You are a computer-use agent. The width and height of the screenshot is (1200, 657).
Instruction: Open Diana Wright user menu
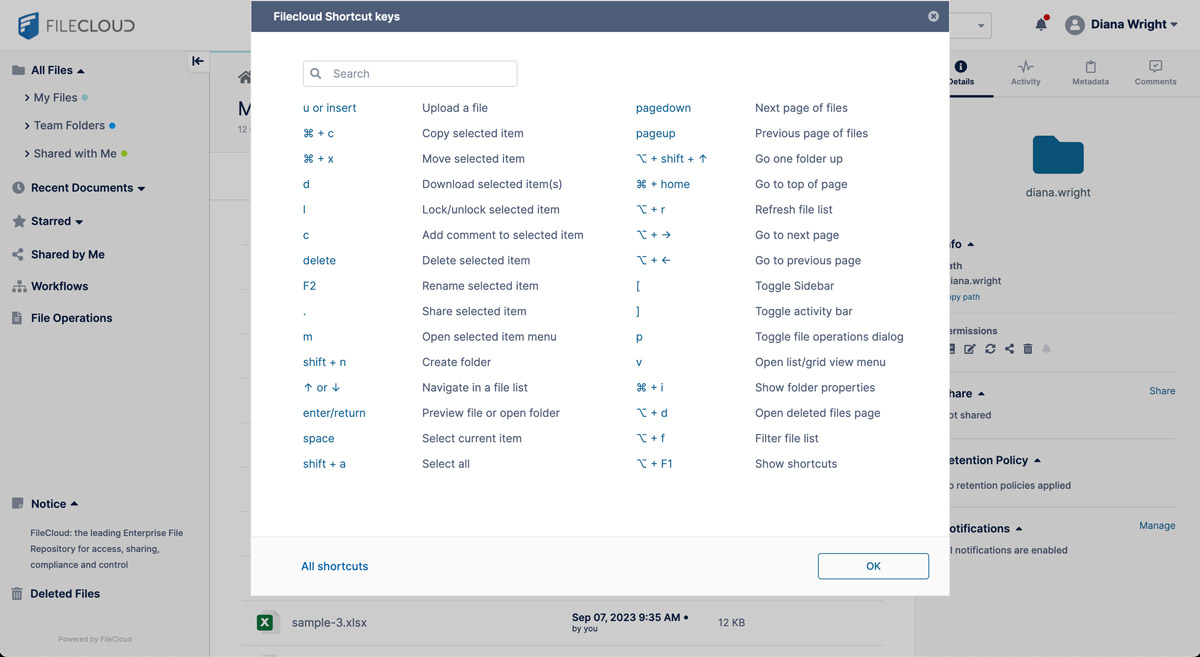point(1134,25)
